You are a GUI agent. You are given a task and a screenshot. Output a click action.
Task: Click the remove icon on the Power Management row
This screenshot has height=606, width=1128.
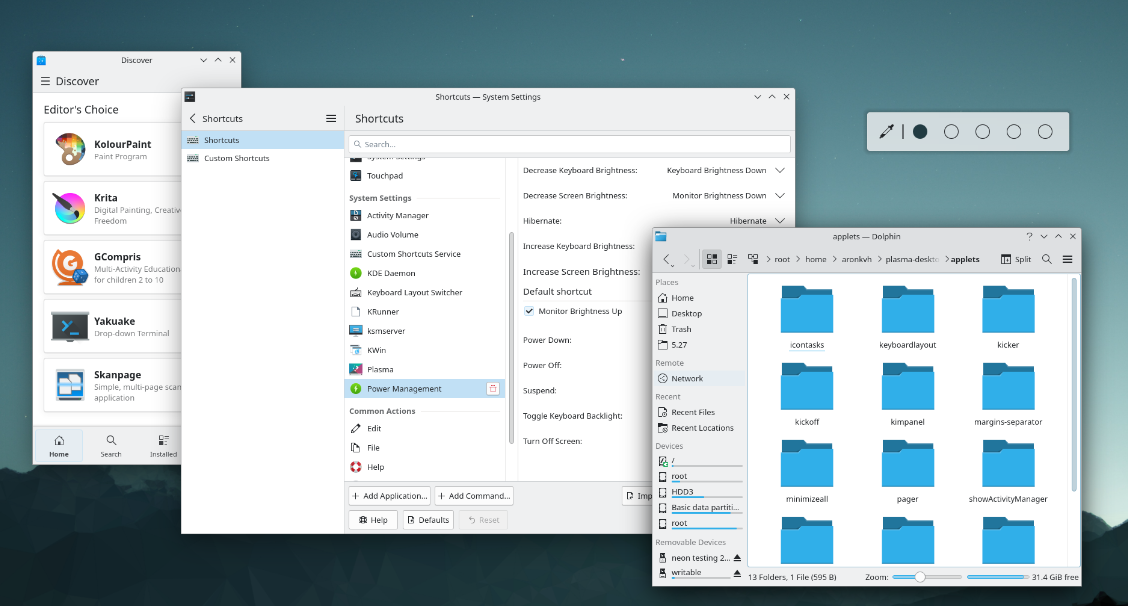click(493, 389)
